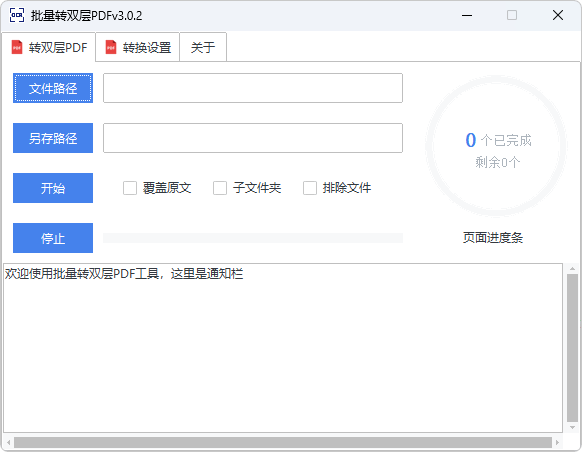Click the vertical scrollbar of notification area

(572, 348)
